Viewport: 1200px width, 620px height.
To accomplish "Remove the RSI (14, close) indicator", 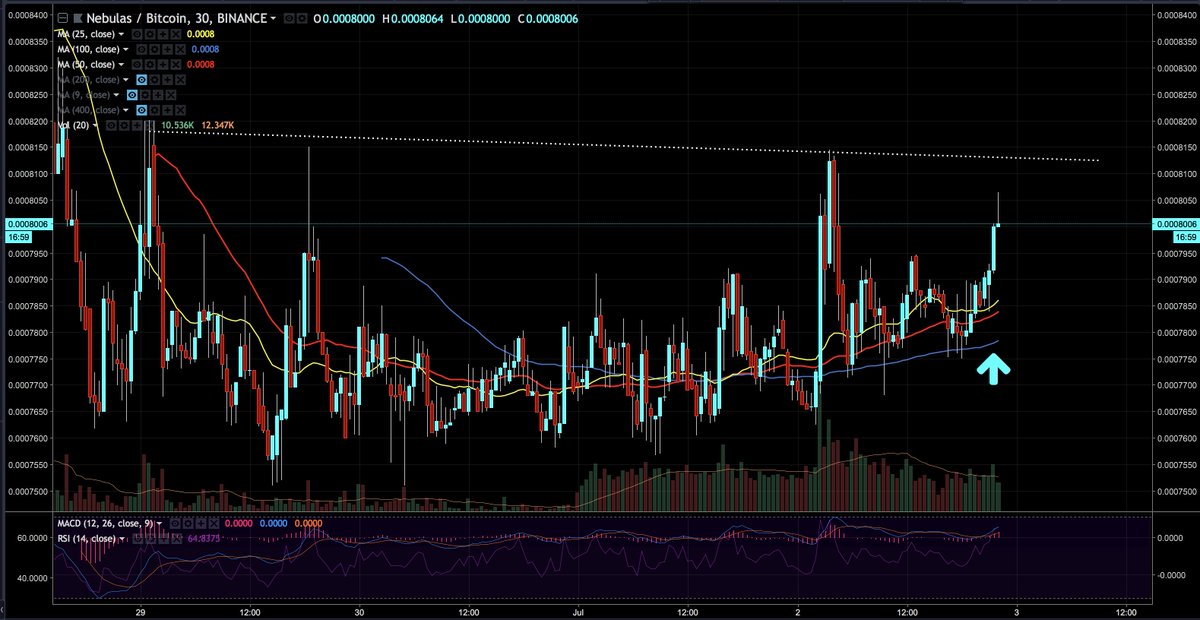I will click(x=177, y=538).
